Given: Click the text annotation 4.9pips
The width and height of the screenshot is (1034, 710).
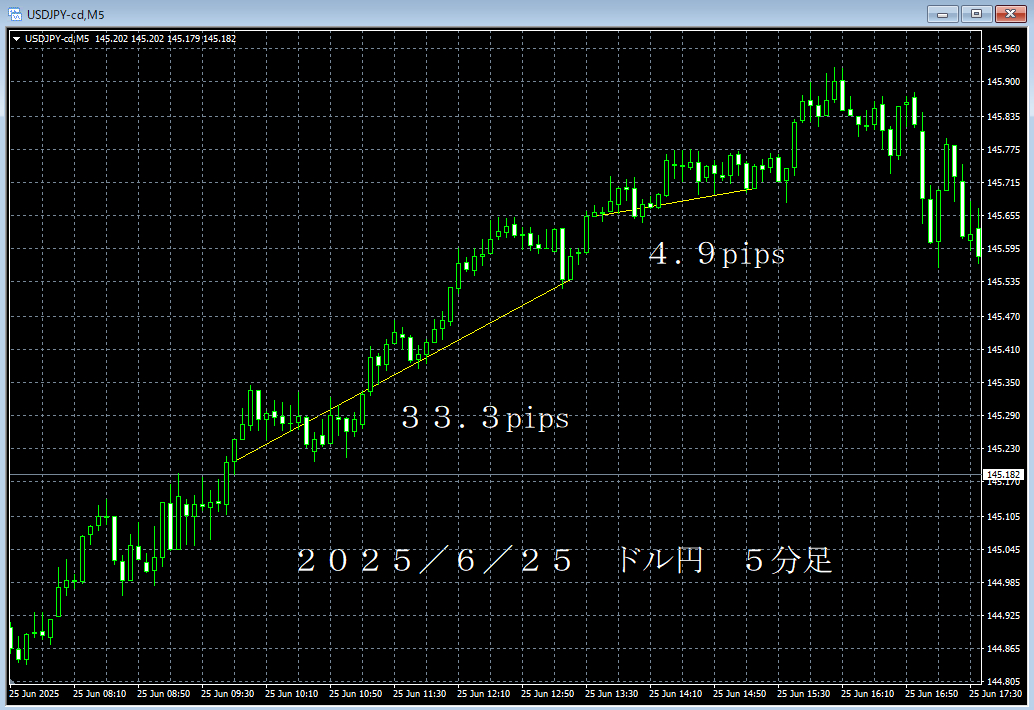Looking at the screenshot, I should 718,254.
